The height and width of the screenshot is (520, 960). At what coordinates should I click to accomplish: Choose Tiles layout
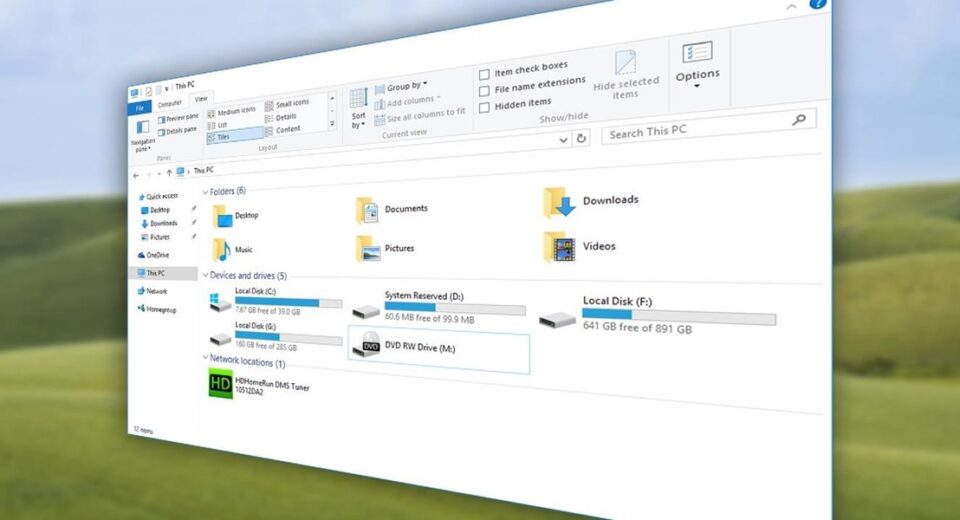pos(234,136)
